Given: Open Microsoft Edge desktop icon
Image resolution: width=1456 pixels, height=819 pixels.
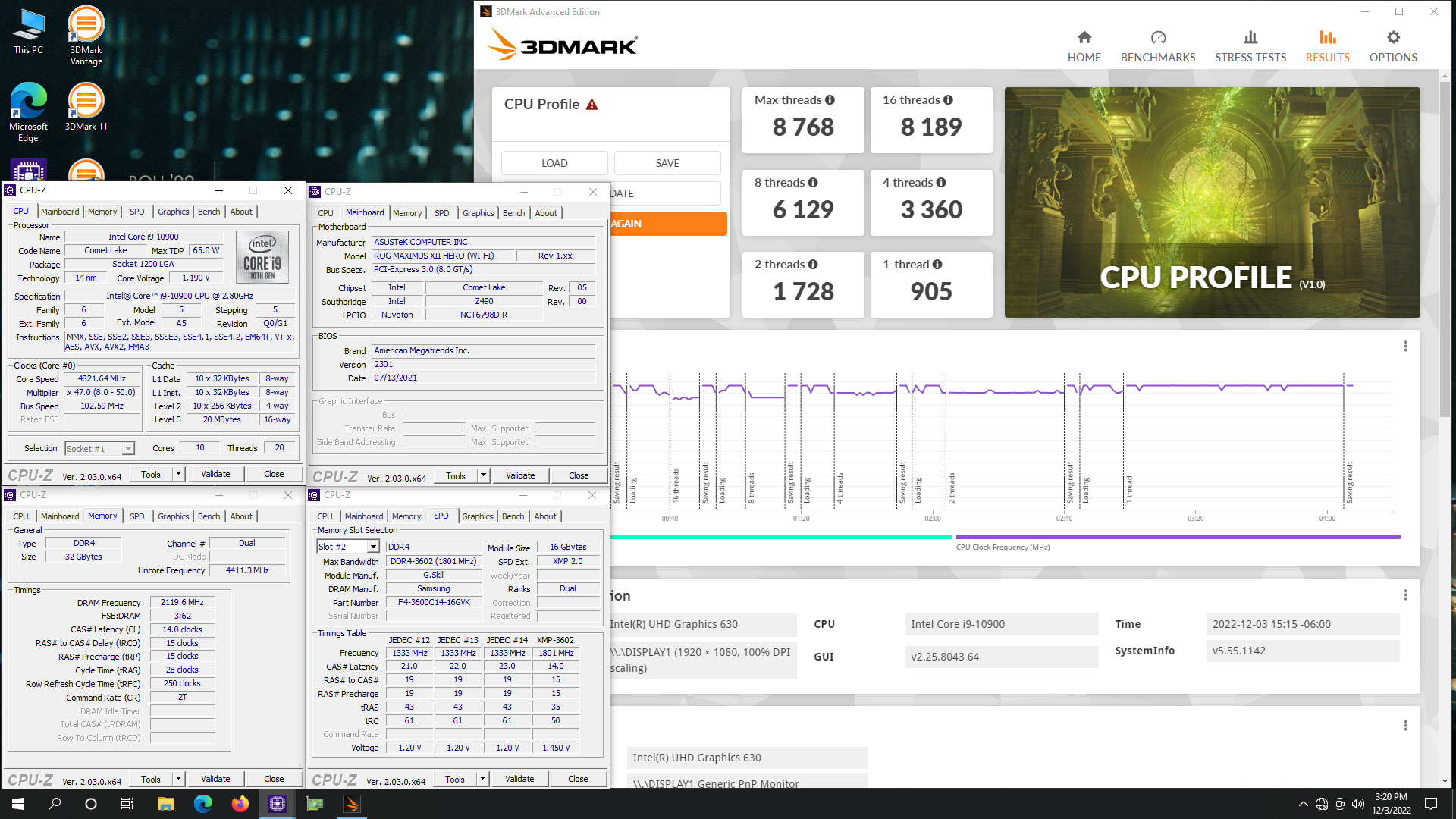Looking at the screenshot, I should pos(29,112).
